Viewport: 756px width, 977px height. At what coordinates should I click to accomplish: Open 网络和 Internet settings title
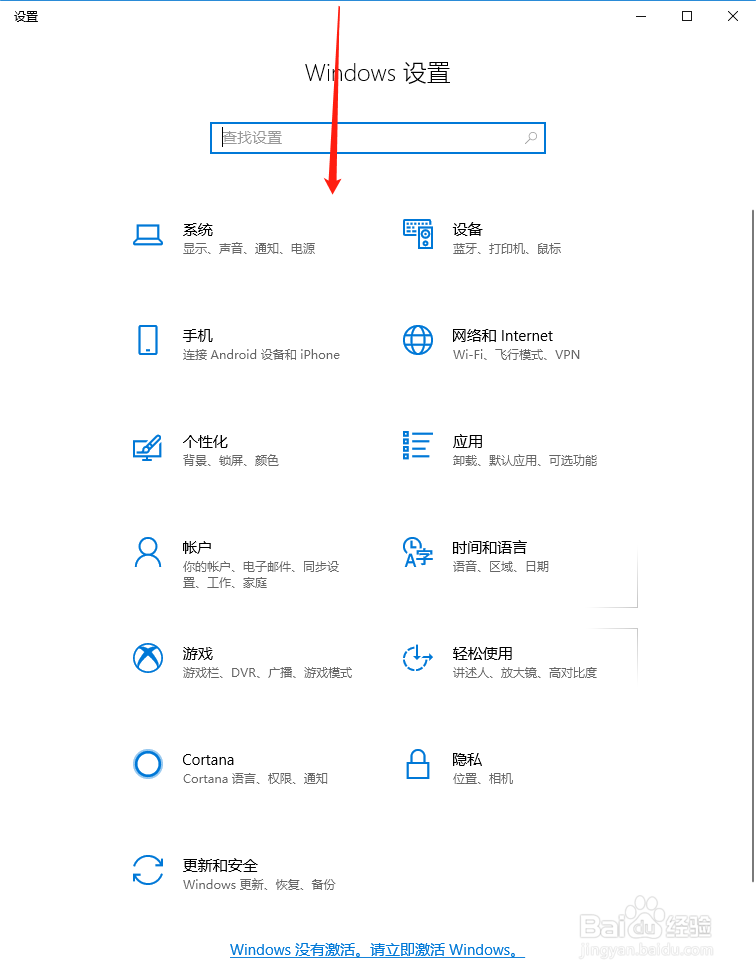pos(502,336)
